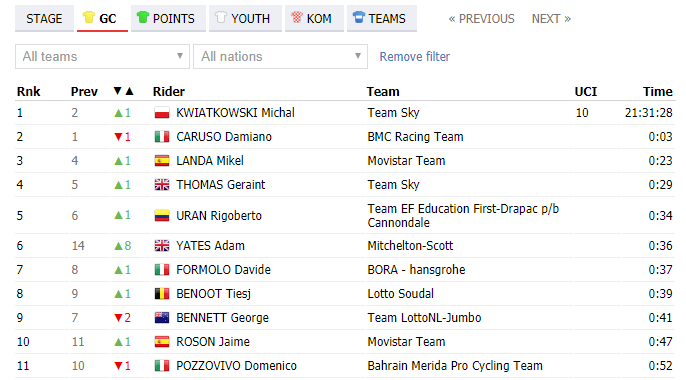686x380 pixels.
Task: Open rider YATES Adam's page
Action: coord(210,246)
